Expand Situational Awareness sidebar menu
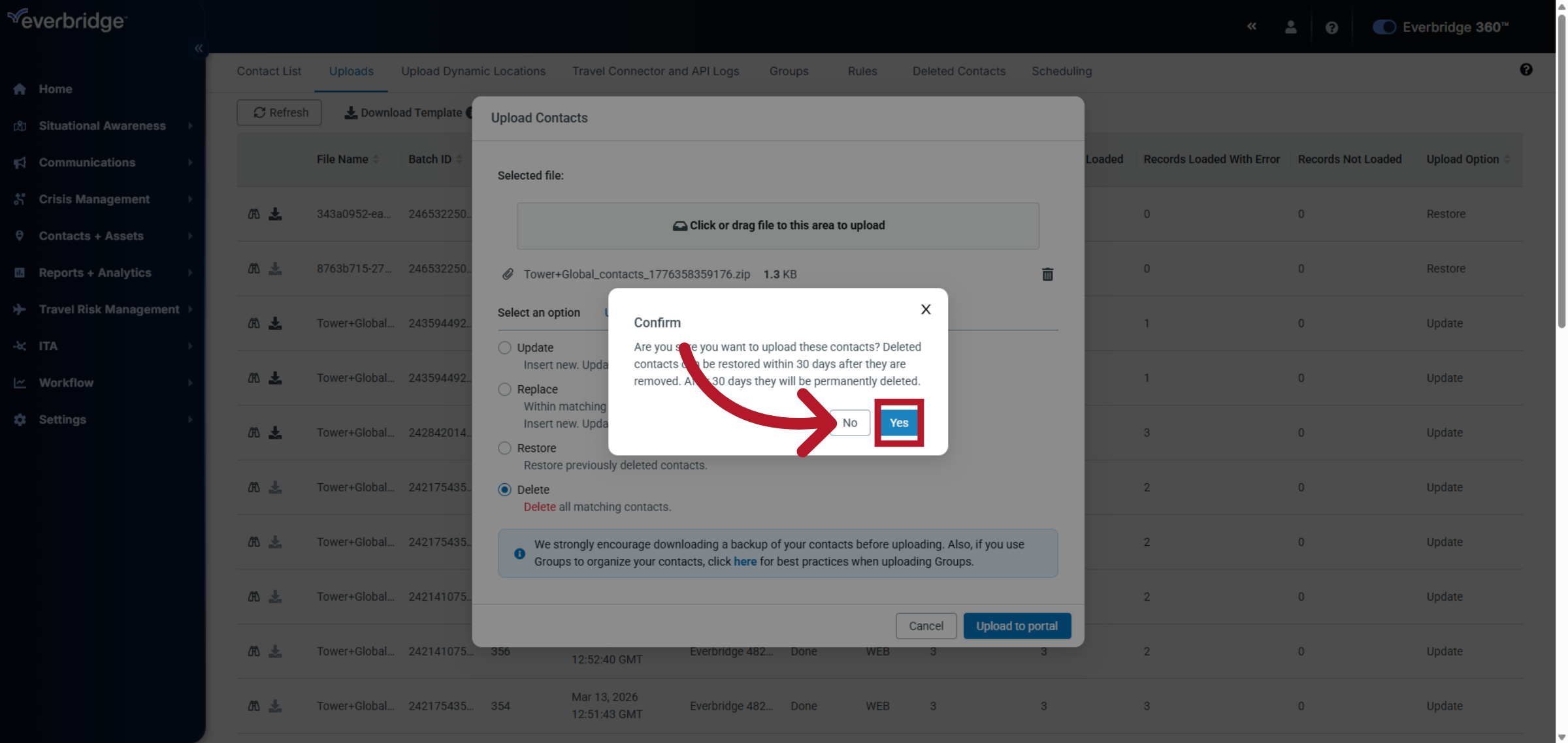1568x743 pixels. [103, 125]
